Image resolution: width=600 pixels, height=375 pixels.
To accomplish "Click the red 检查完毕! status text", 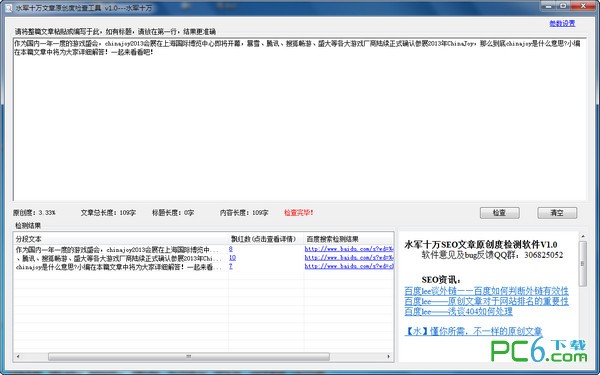I will point(298,212).
